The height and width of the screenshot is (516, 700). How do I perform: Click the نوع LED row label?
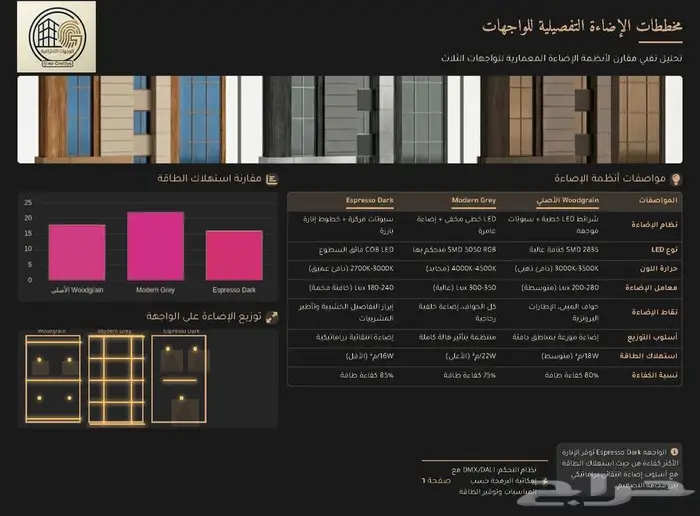[x=664, y=250]
